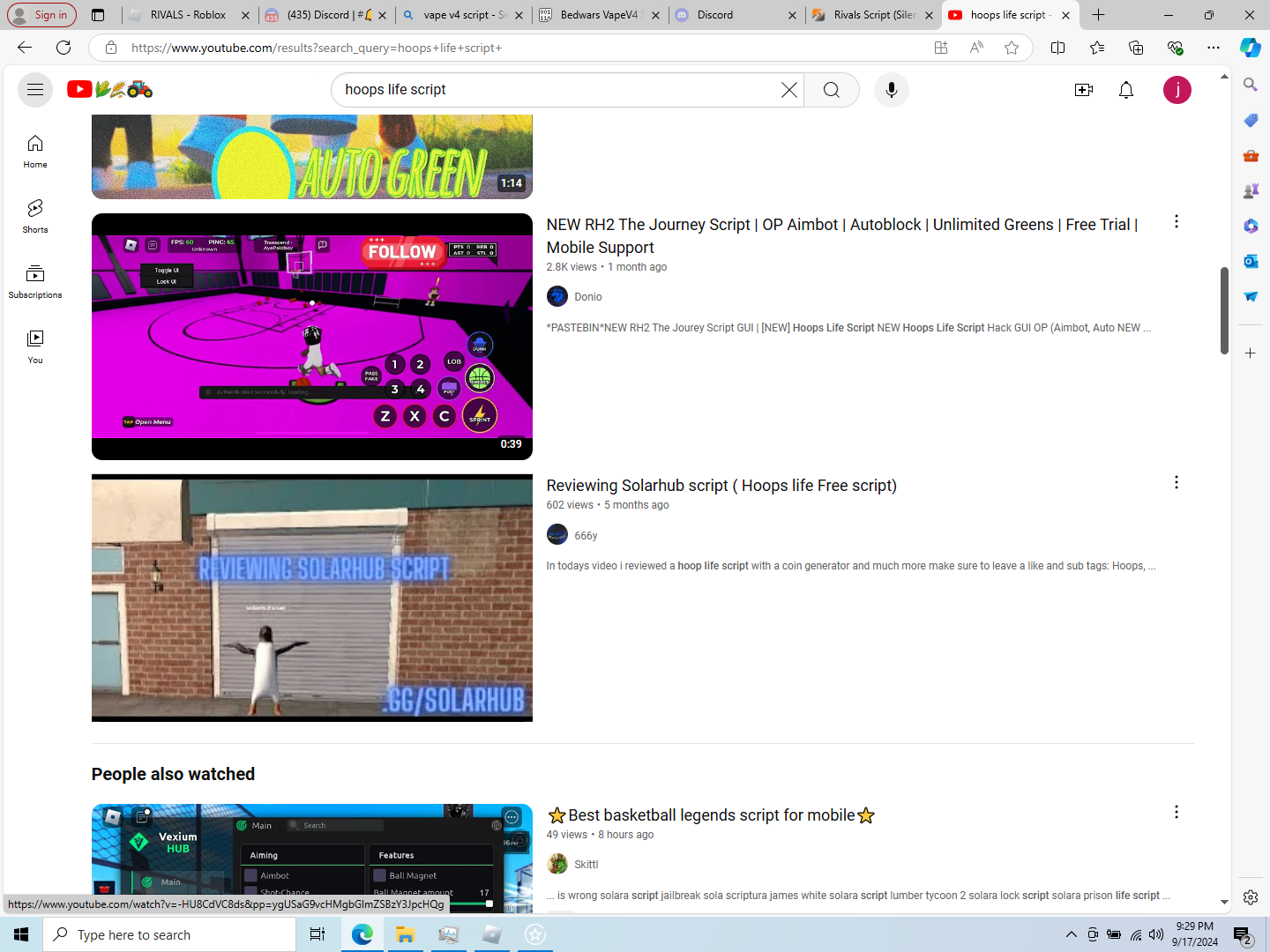Open volume control in system tray
The width and height of the screenshot is (1270, 952).
coord(1156,934)
